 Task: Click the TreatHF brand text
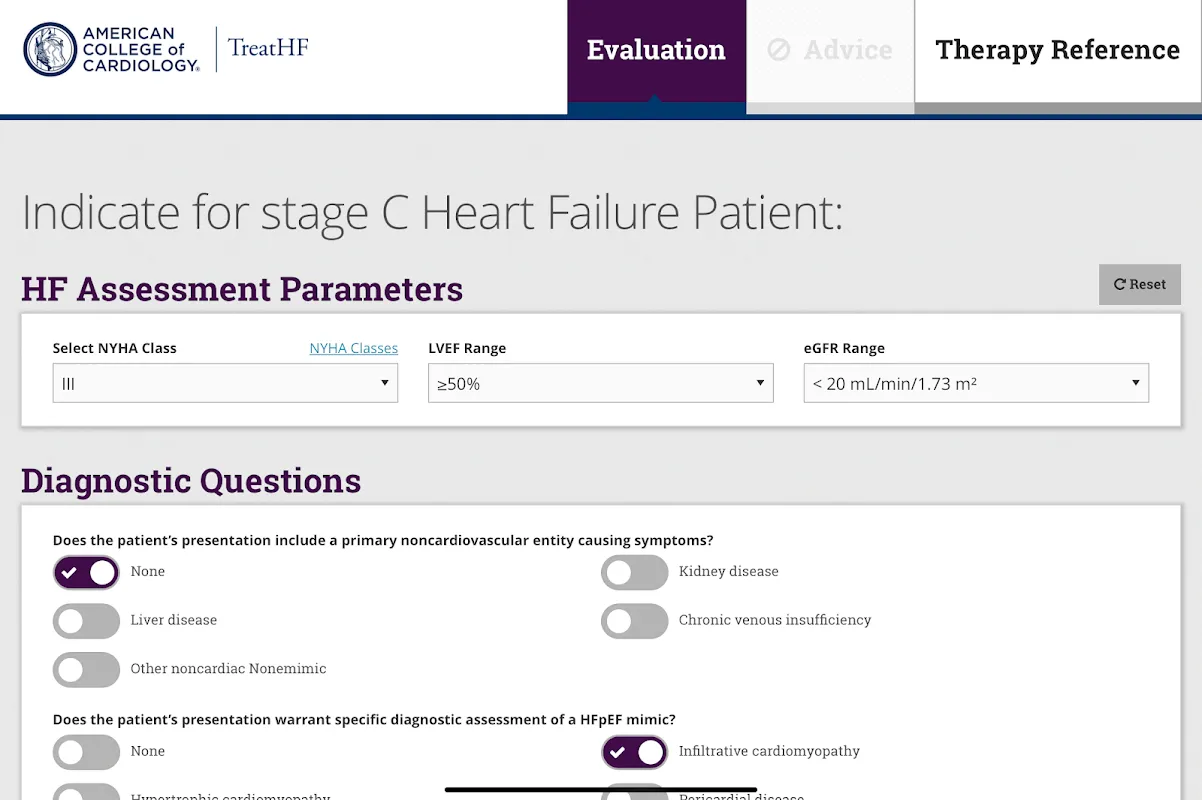click(268, 47)
